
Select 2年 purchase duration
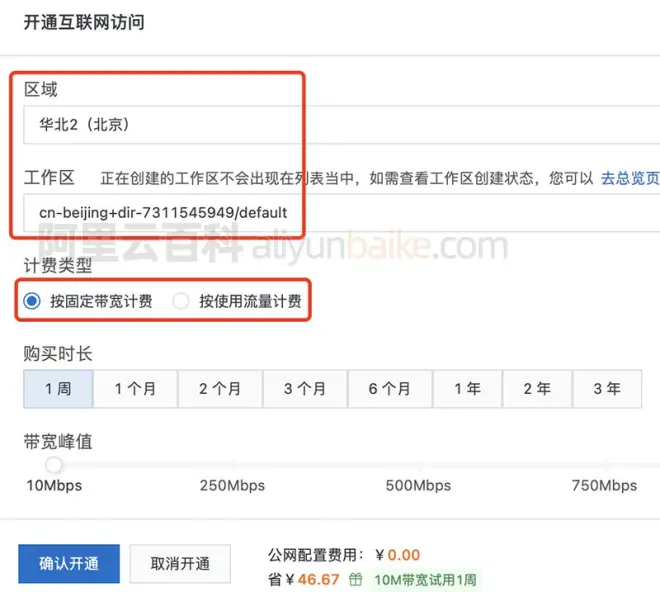(537, 389)
